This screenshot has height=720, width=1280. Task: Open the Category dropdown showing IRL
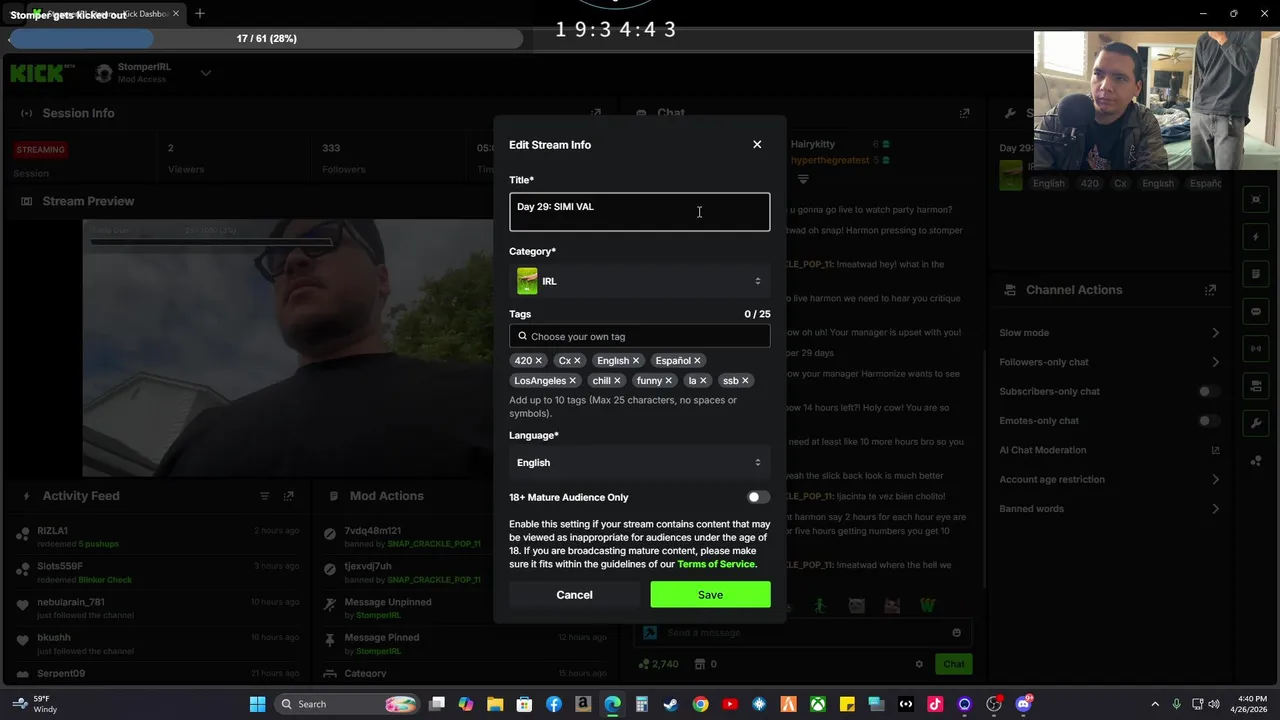point(640,281)
